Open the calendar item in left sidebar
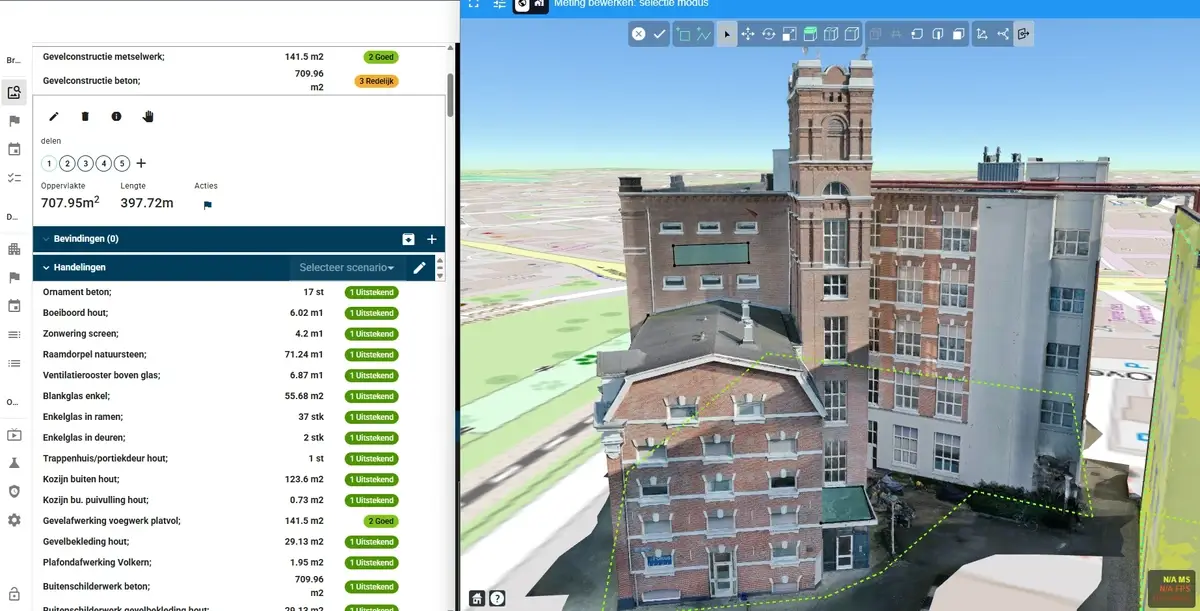 pyautogui.click(x=14, y=150)
